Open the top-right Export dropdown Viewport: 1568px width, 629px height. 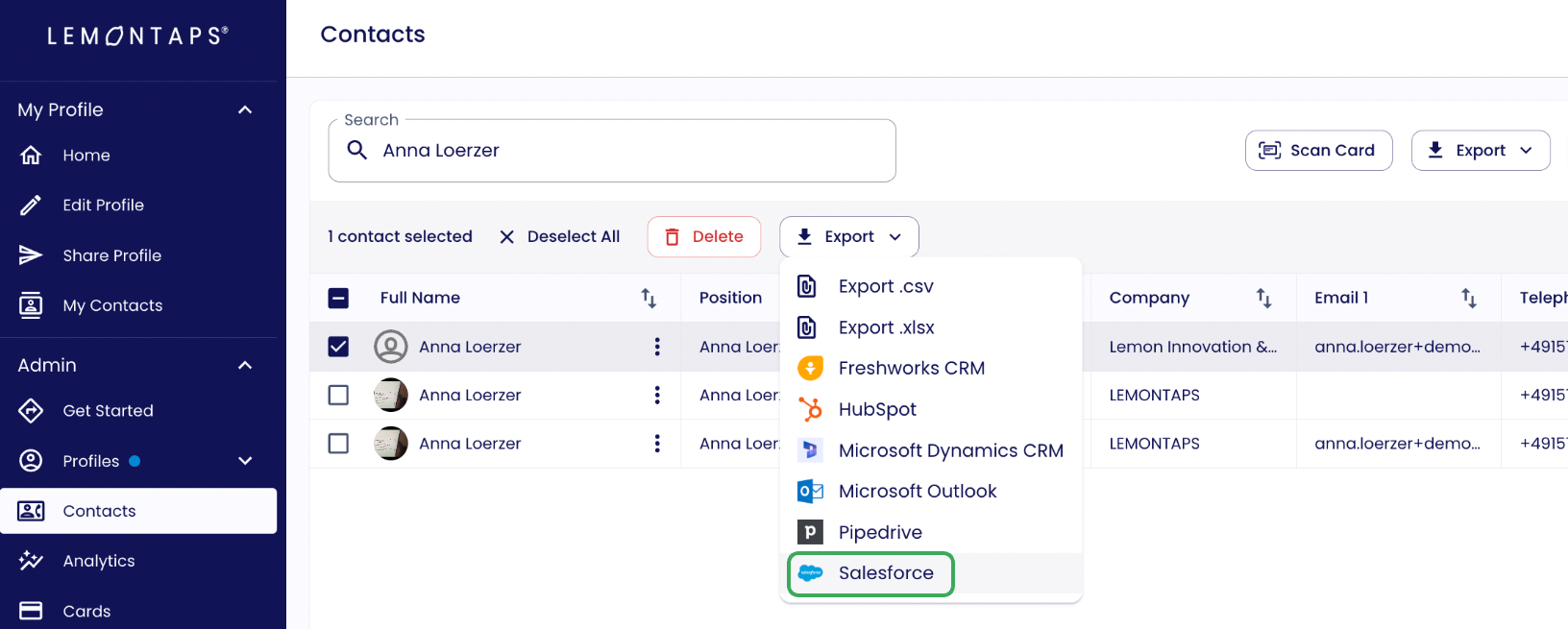coord(1480,150)
